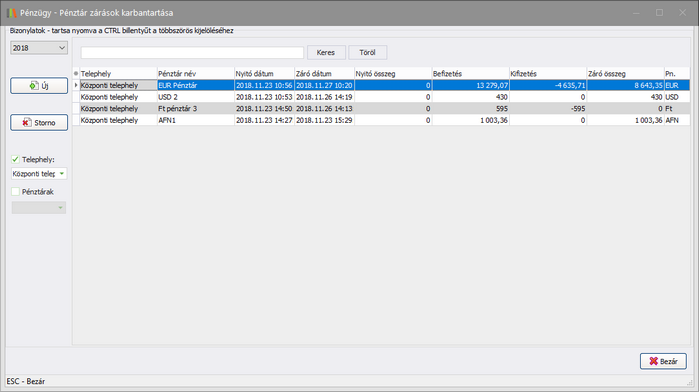
Task: Click closing date 2018.11.27 10:20
Action: [x=324, y=85]
